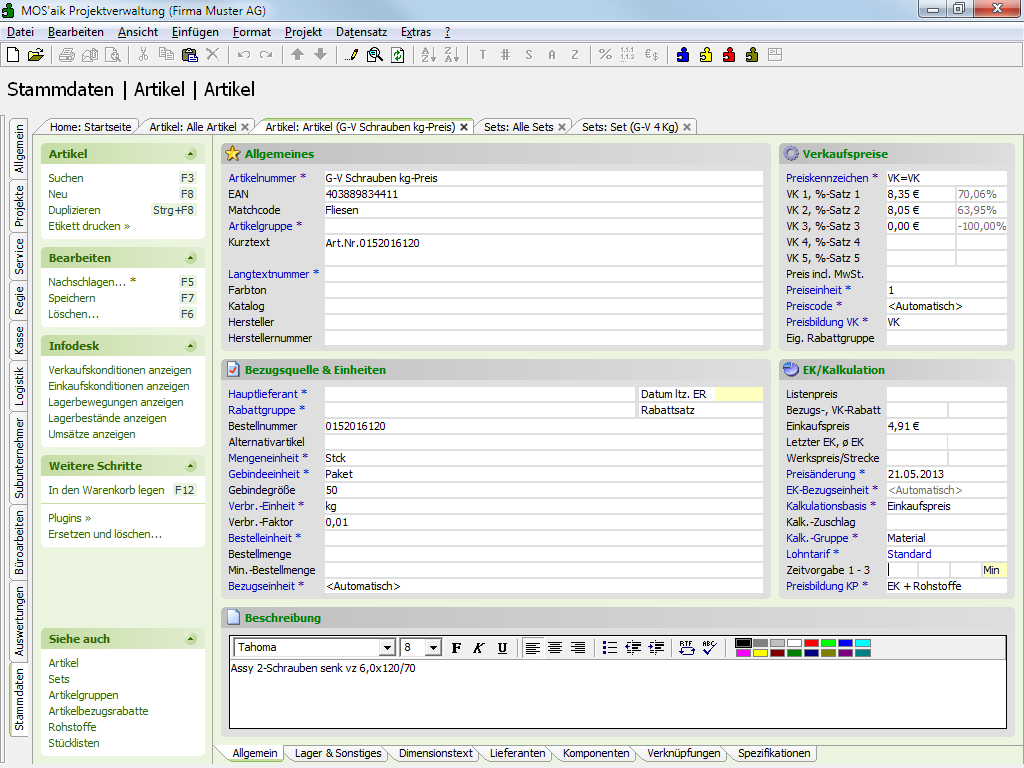Viewport: 1024px width, 768px height.
Task: Click Verkaufskonditionen anzeigen link
Action: click(x=120, y=370)
